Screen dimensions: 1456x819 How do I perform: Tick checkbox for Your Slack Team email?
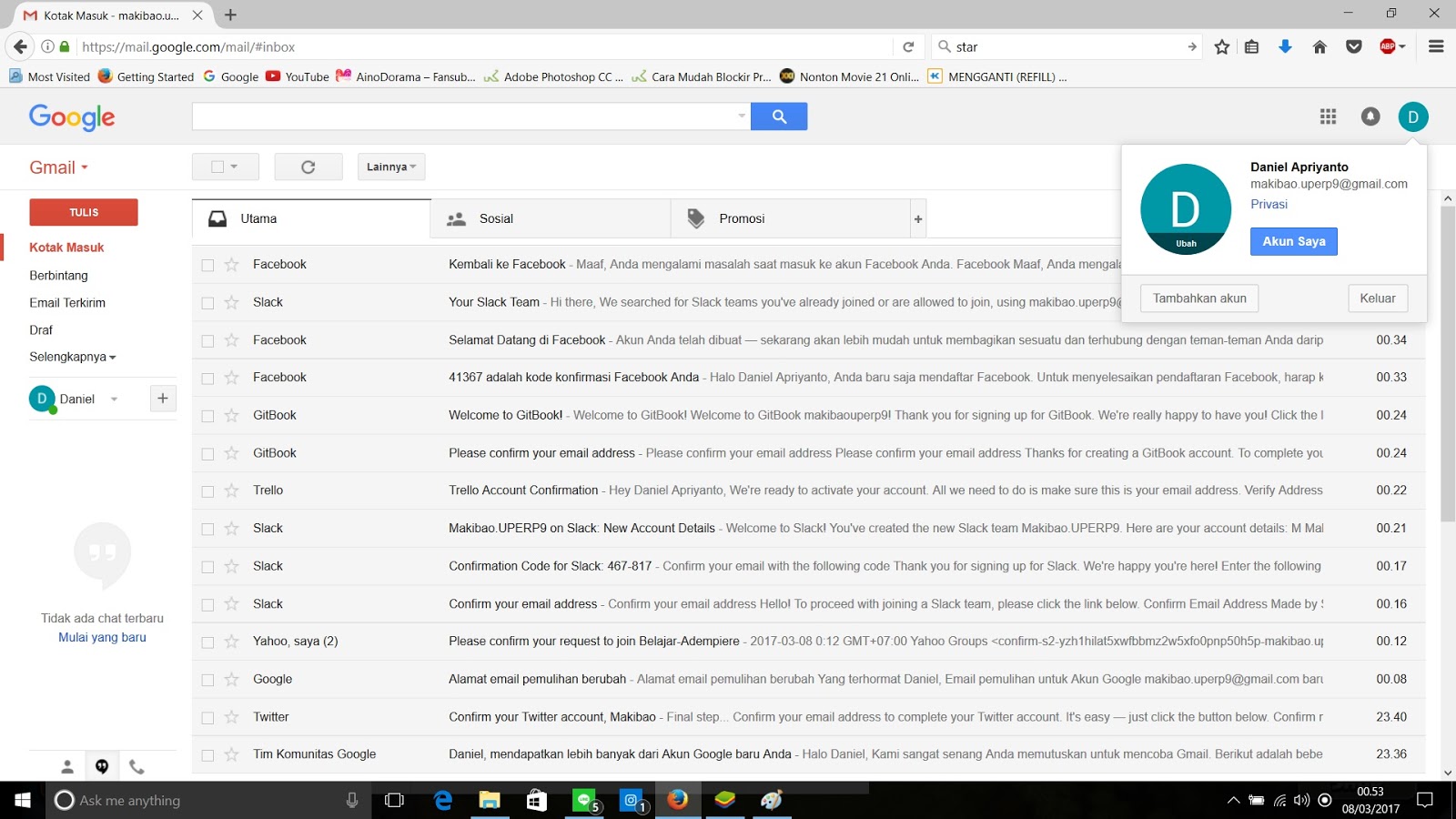[207, 303]
